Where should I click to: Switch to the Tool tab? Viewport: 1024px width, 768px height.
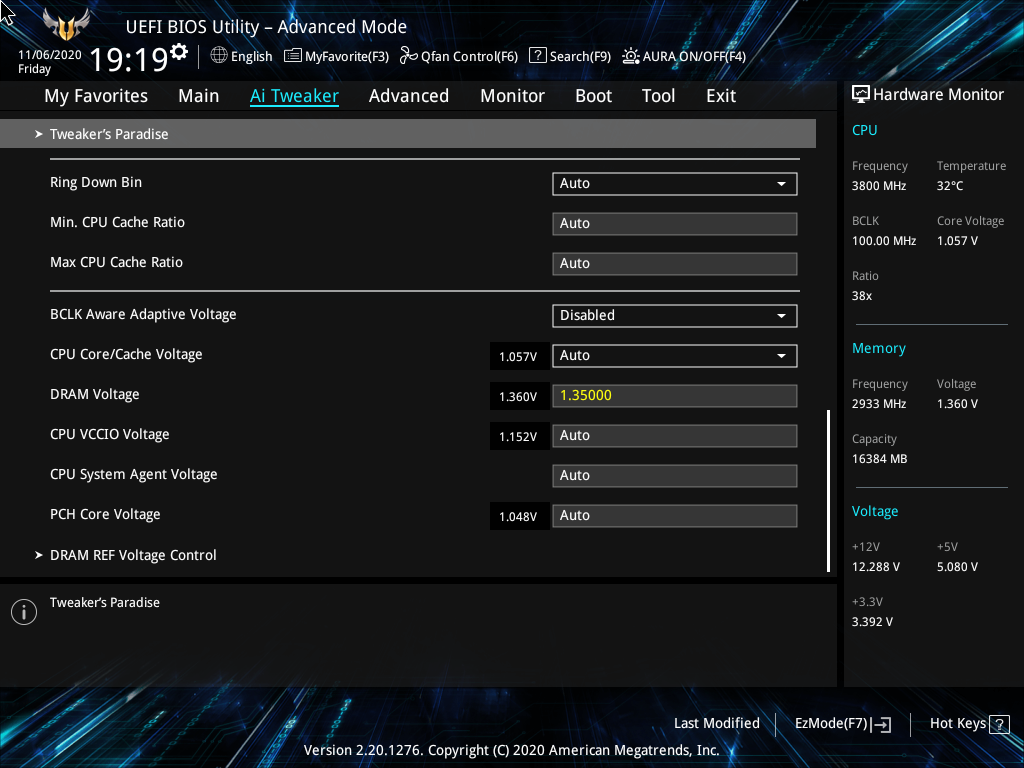(x=658, y=96)
